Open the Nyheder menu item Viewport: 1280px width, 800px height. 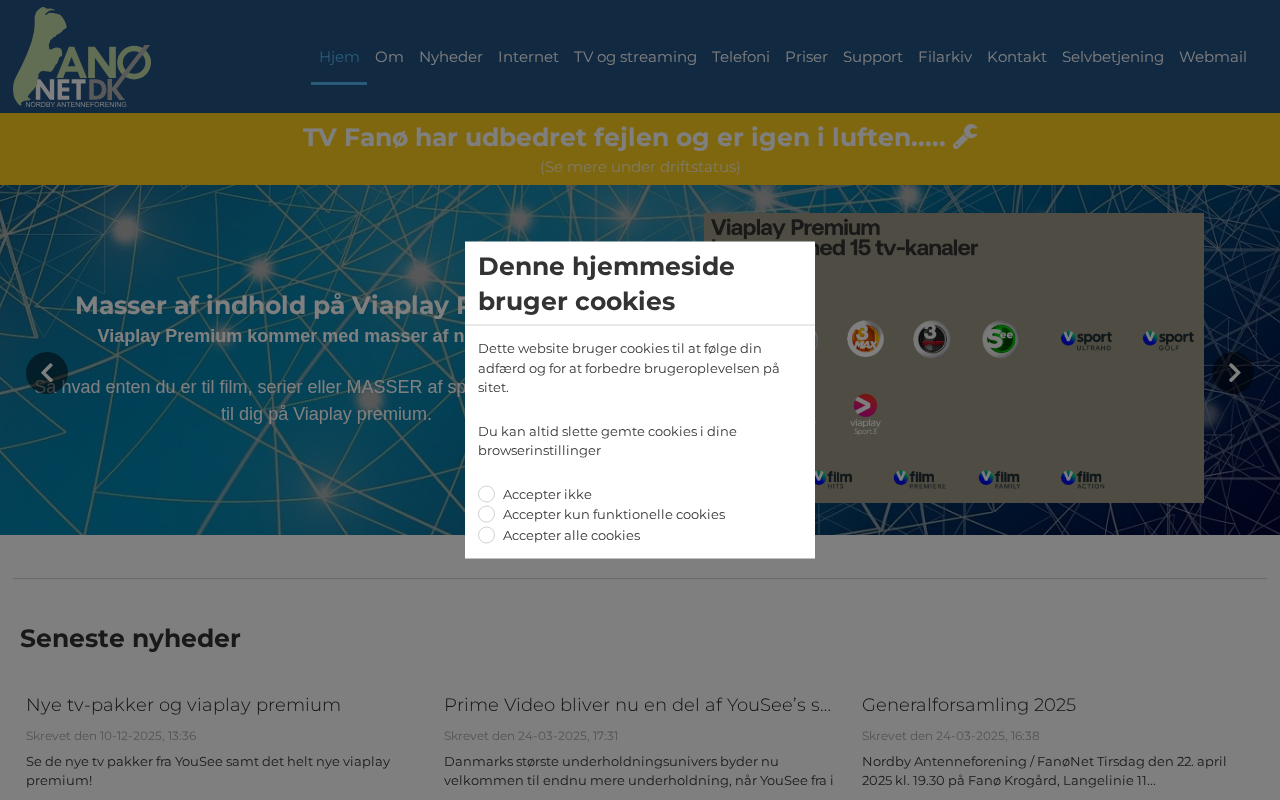coord(451,57)
